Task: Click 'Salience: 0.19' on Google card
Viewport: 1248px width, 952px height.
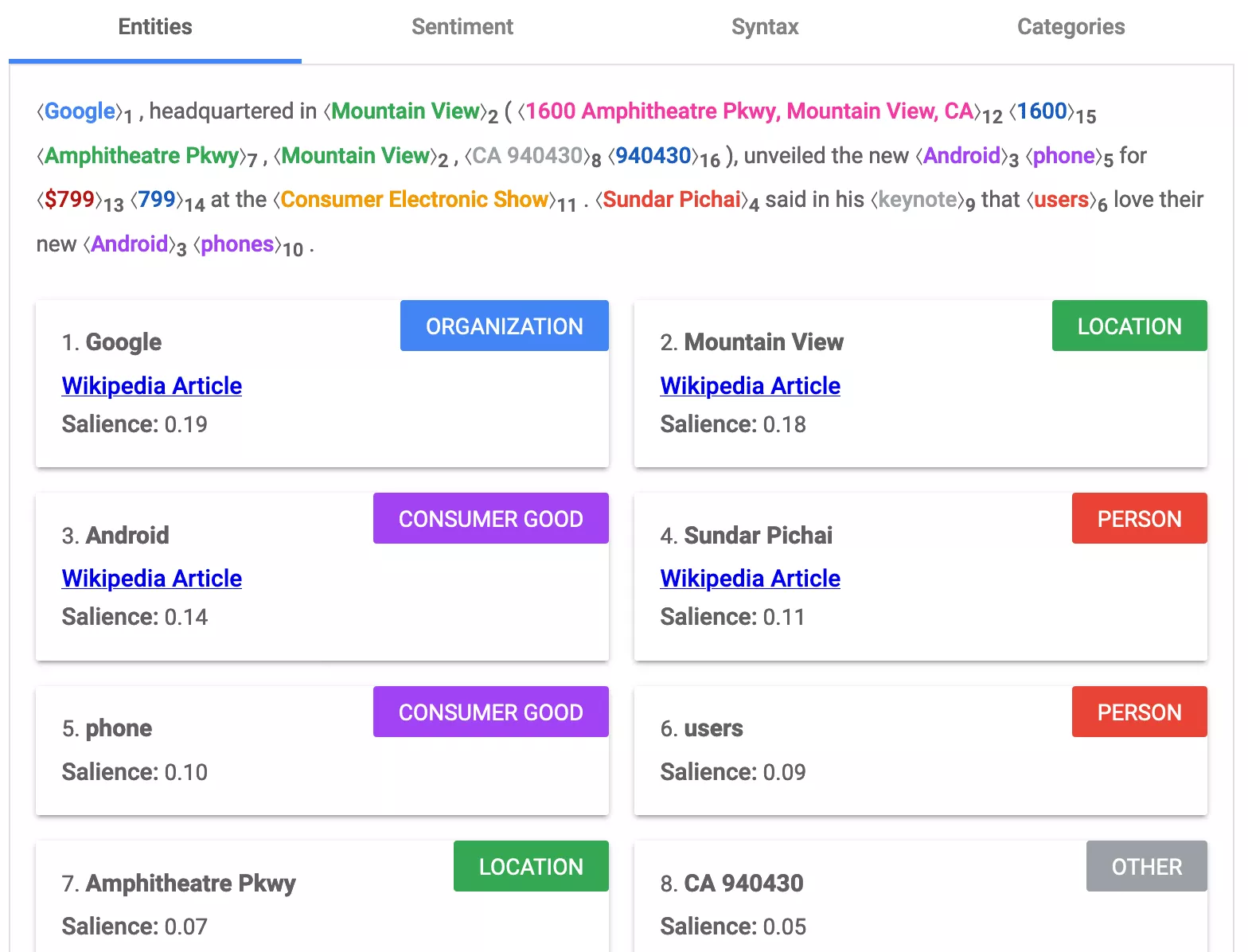Action: [135, 424]
